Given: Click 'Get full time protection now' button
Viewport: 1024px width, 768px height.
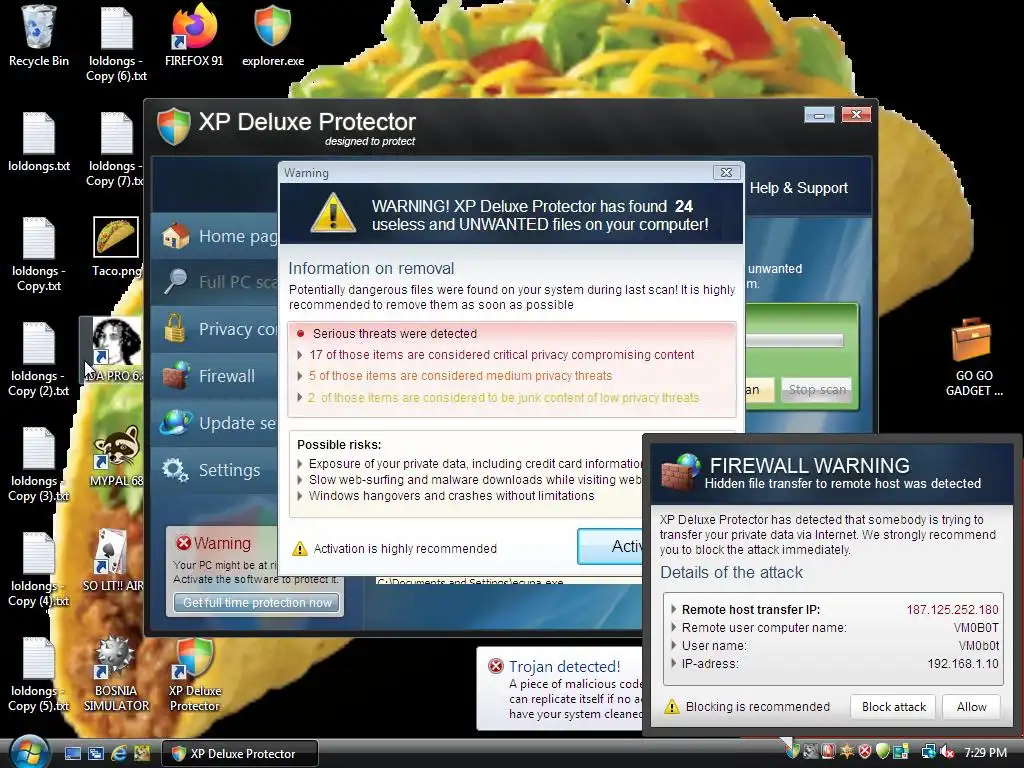Looking at the screenshot, I should (257, 603).
